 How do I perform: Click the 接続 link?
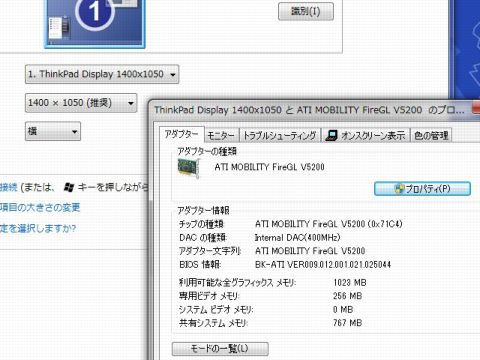pyautogui.click(x=9, y=187)
